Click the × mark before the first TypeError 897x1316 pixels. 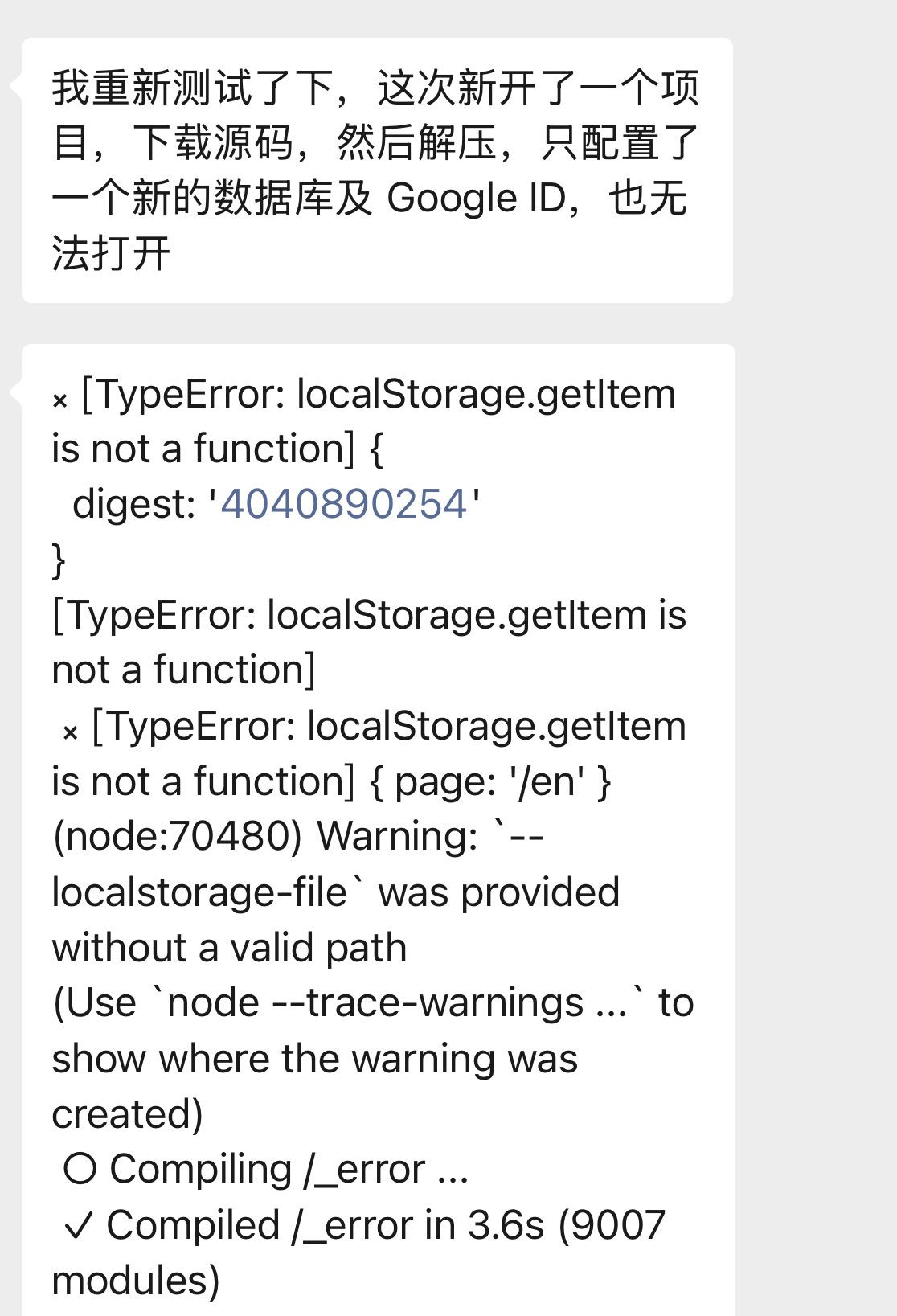[x=60, y=400]
